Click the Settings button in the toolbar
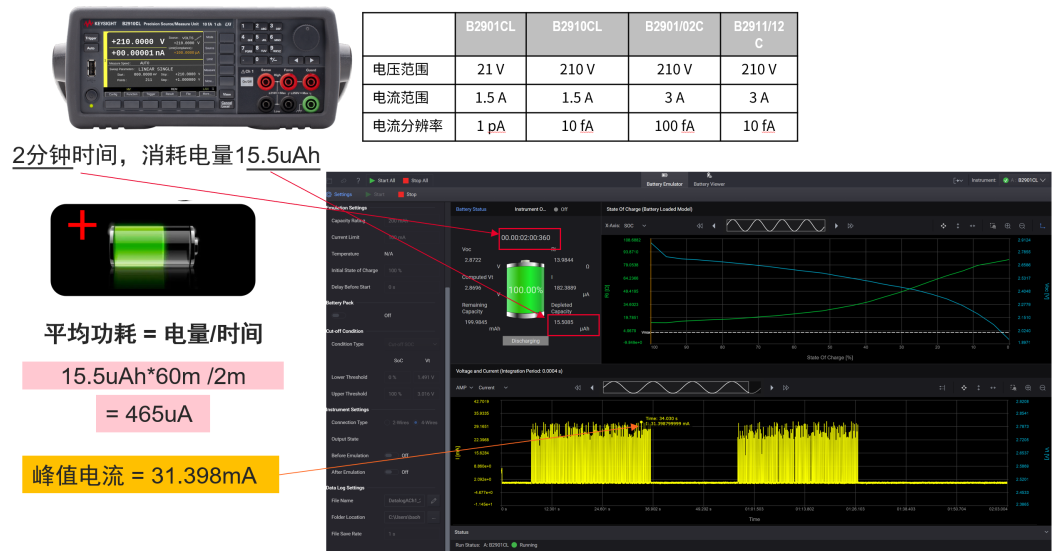 point(339,195)
